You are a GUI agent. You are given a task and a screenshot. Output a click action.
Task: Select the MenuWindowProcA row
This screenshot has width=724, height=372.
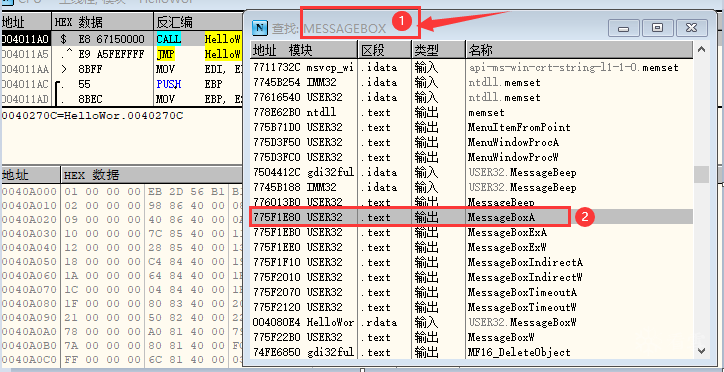[x=471, y=142]
